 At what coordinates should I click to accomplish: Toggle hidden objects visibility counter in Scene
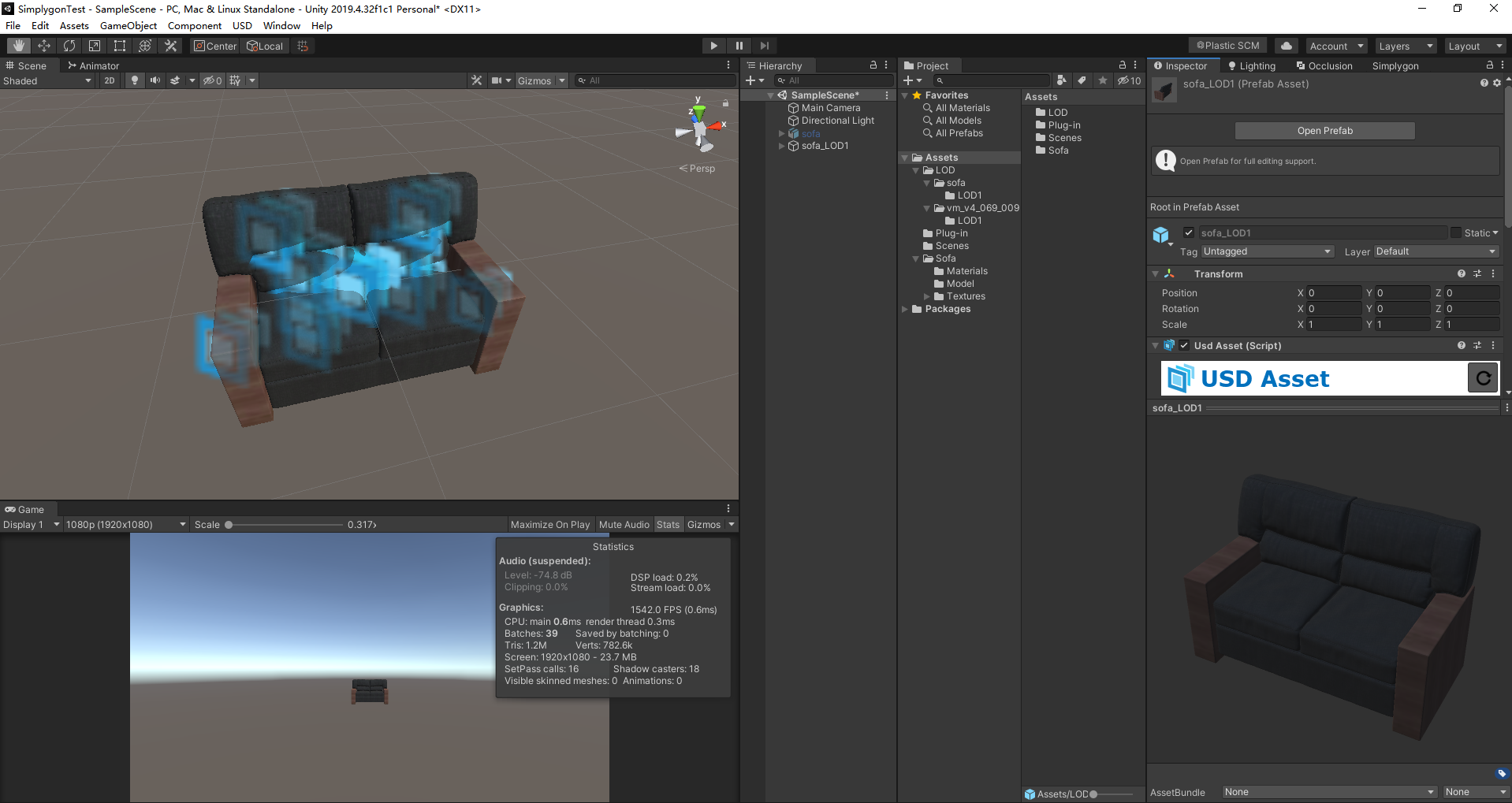click(x=212, y=80)
